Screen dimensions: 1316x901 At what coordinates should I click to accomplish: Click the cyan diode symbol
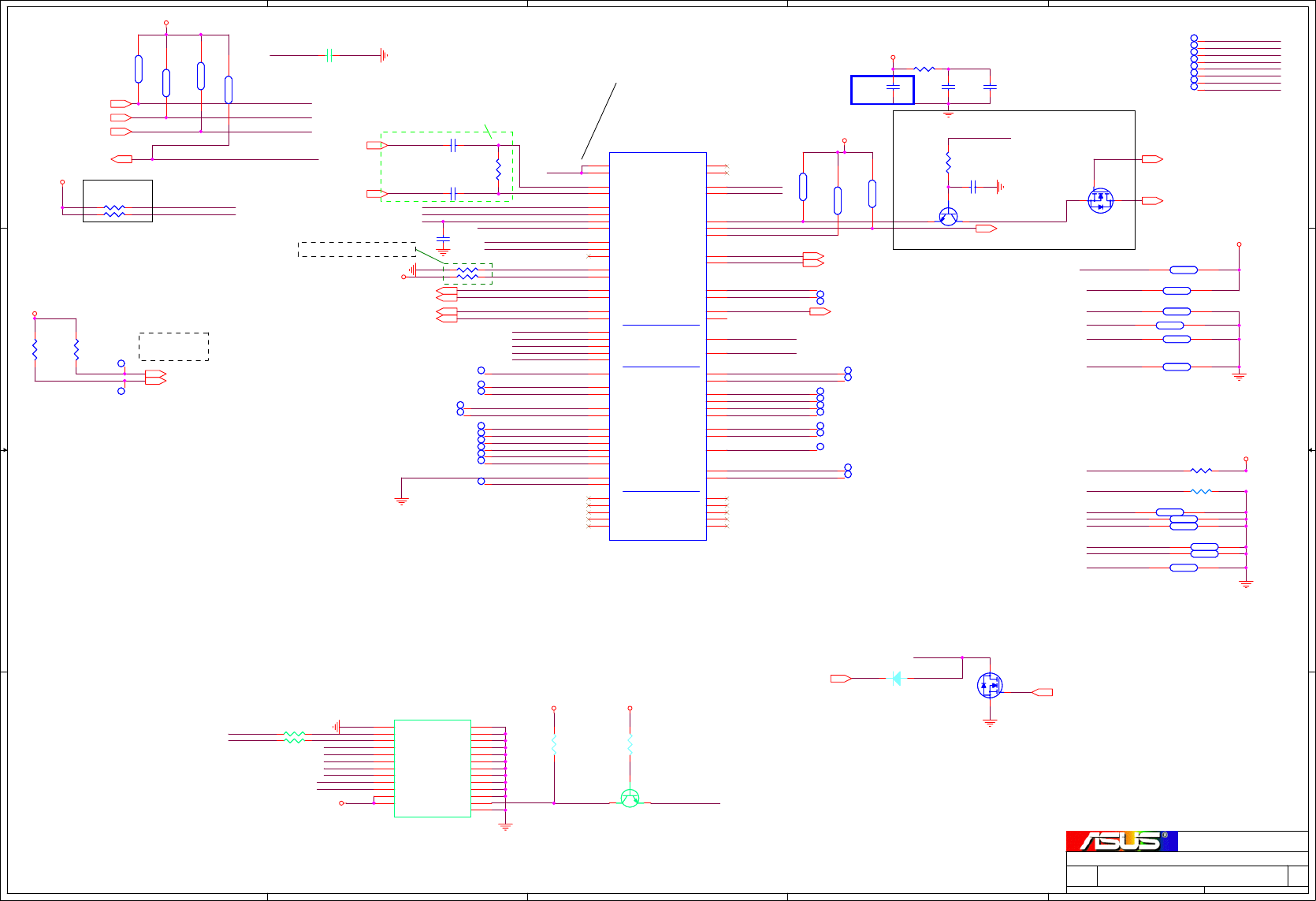coord(895,678)
